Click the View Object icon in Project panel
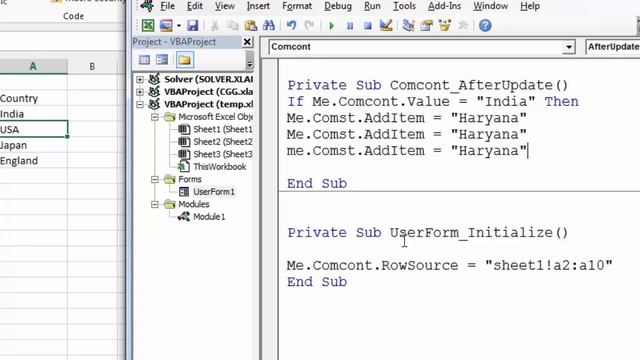The width and height of the screenshot is (640, 360). coord(162,60)
